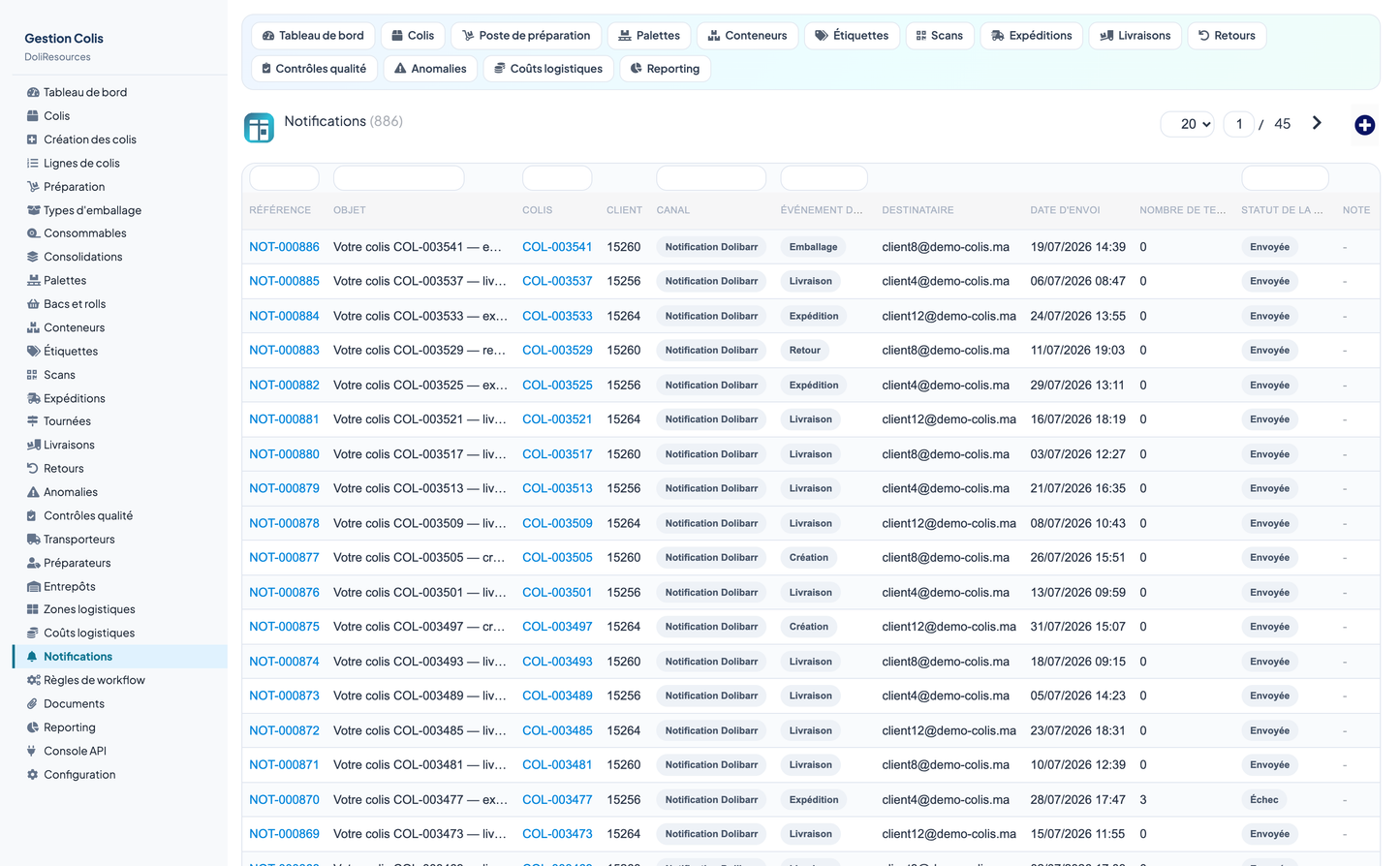Click the Gestion Colis module title
This screenshot has width=1400, height=866.
pyautogui.click(x=64, y=39)
